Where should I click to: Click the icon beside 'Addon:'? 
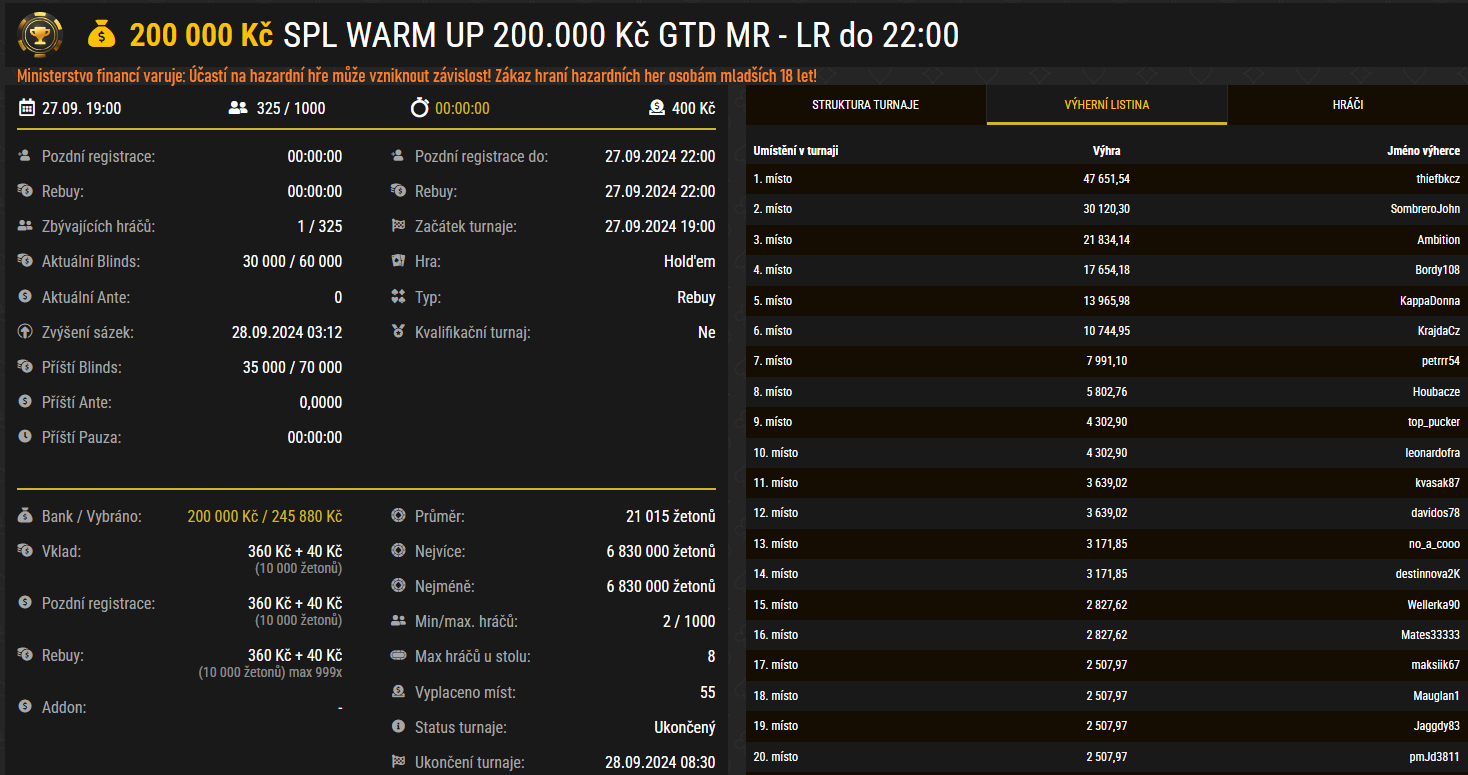(25, 707)
